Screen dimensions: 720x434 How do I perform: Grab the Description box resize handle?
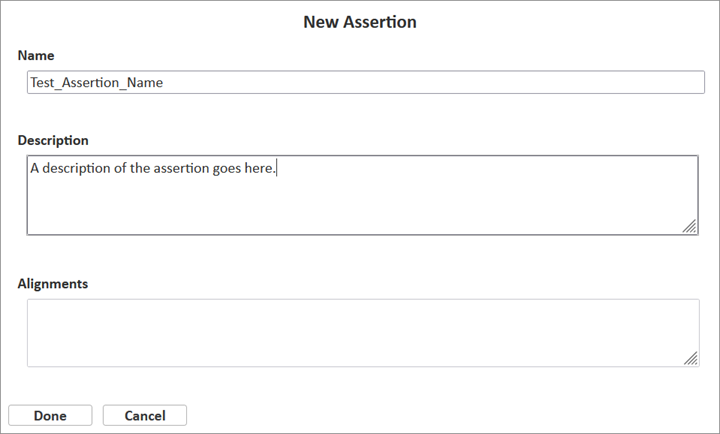pyautogui.click(x=690, y=227)
